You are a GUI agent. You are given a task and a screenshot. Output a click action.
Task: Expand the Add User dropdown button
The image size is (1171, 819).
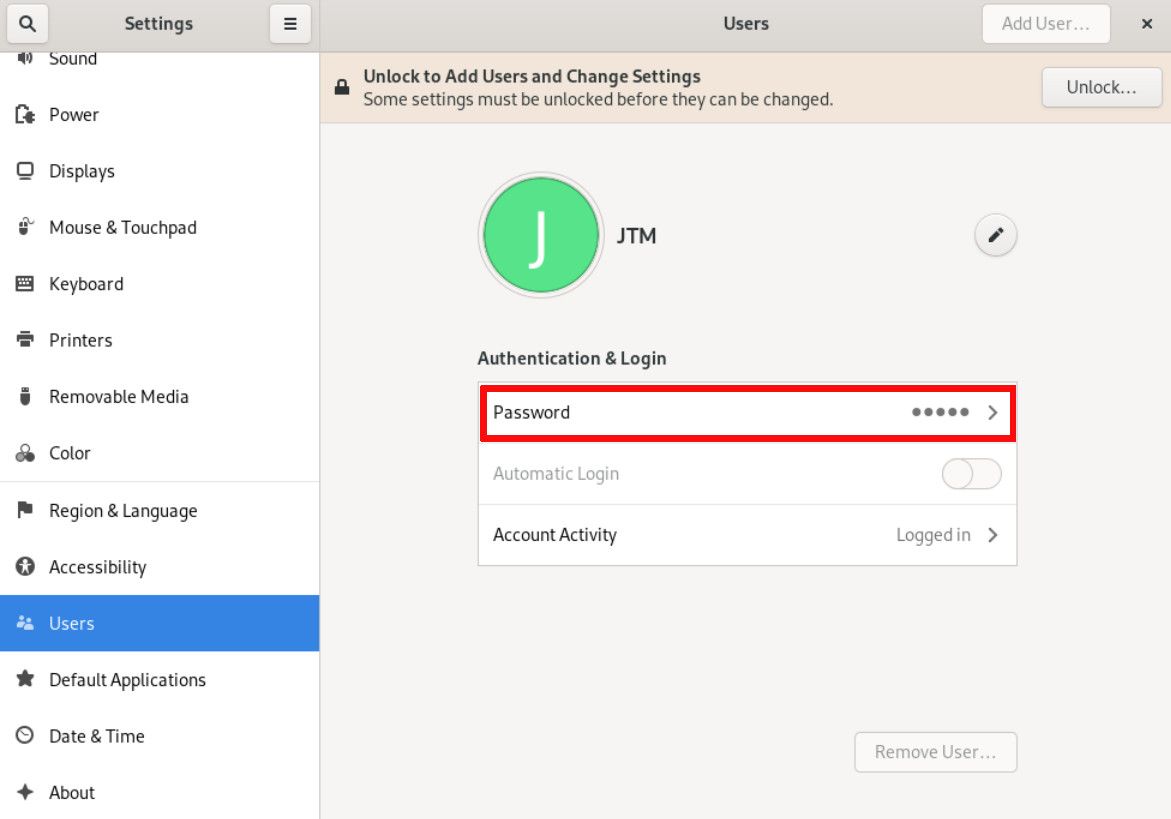point(1046,23)
